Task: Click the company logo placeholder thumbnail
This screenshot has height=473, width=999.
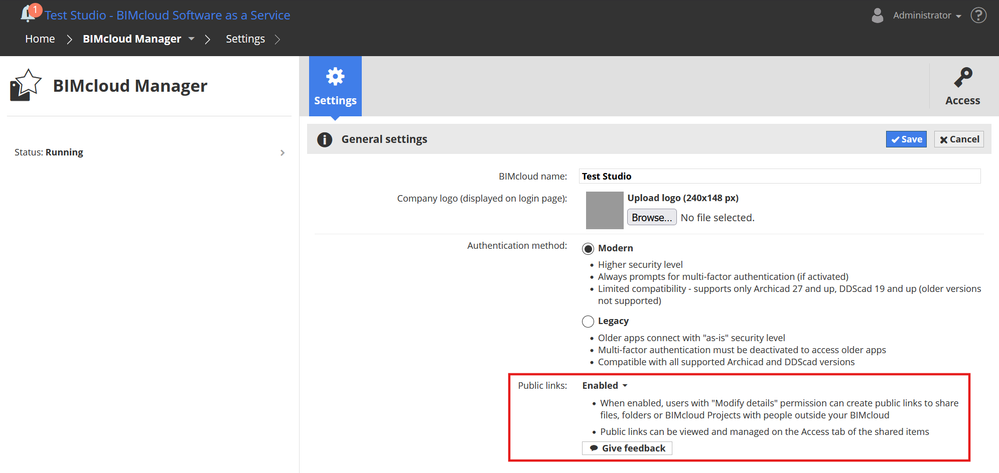Action: [x=605, y=210]
